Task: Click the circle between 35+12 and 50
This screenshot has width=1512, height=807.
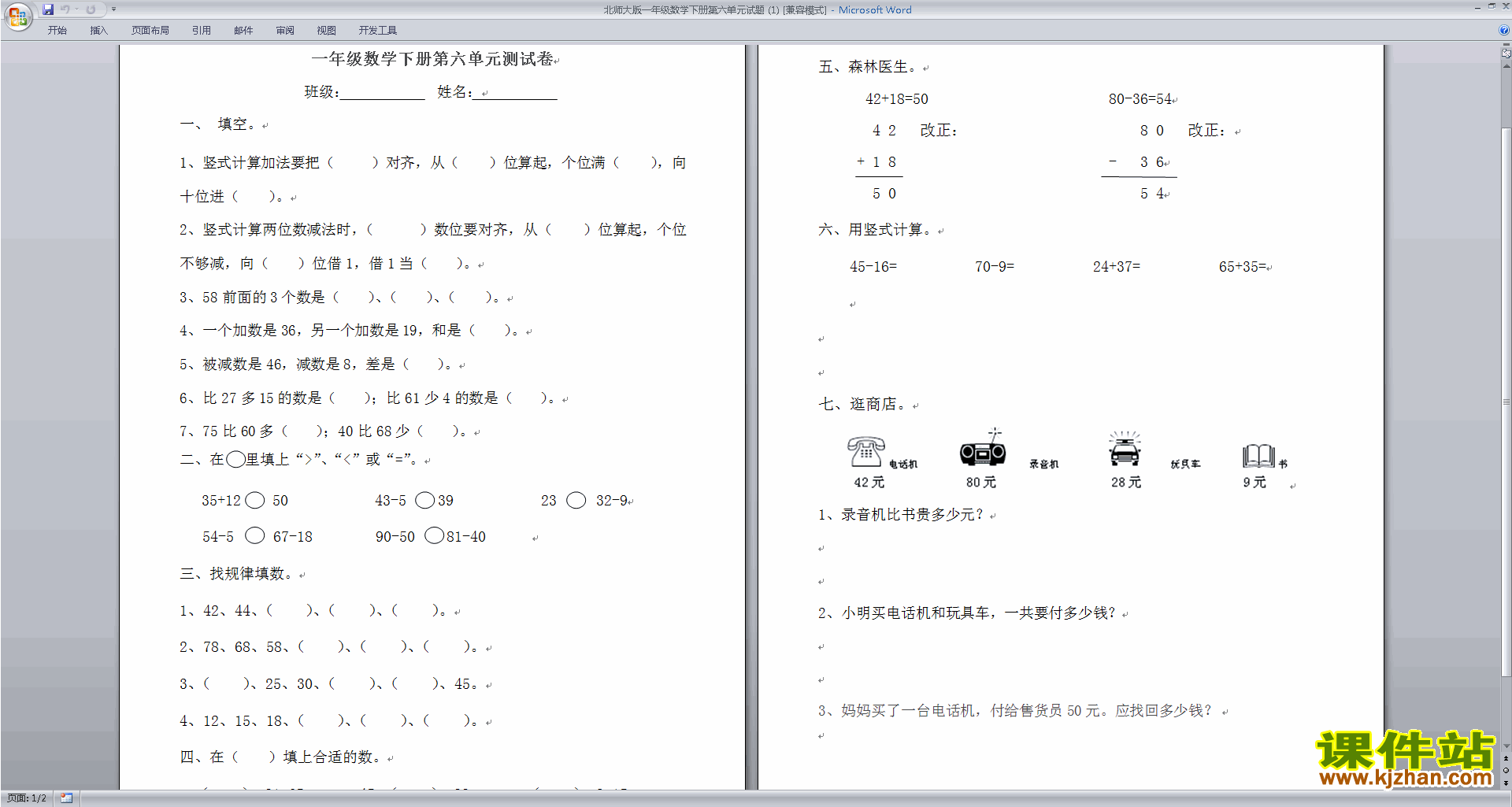Action: tap(255, 501)
